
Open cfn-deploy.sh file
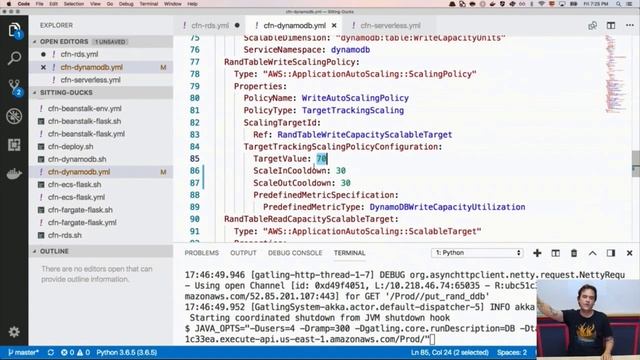coord(101,147)
